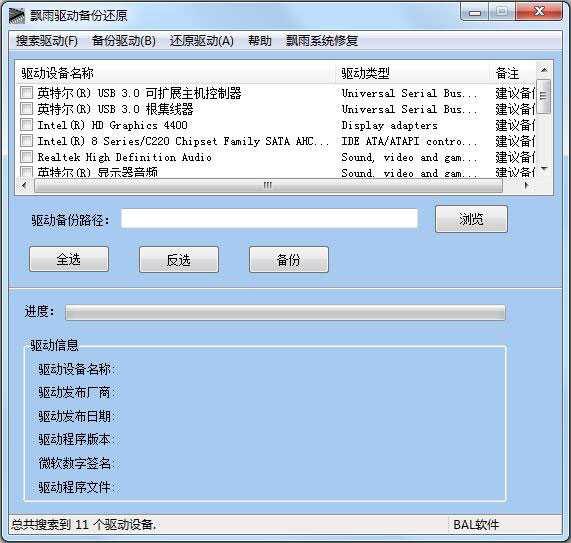Close the 飘雨驱动备份还原 window
This screenshot has height=543, width=571.
(539, 12)
